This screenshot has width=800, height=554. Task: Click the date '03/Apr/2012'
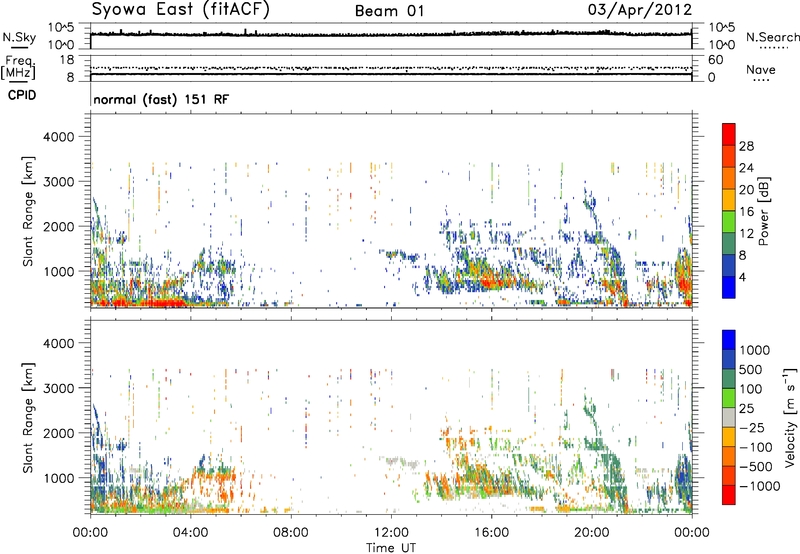[640, 10]
